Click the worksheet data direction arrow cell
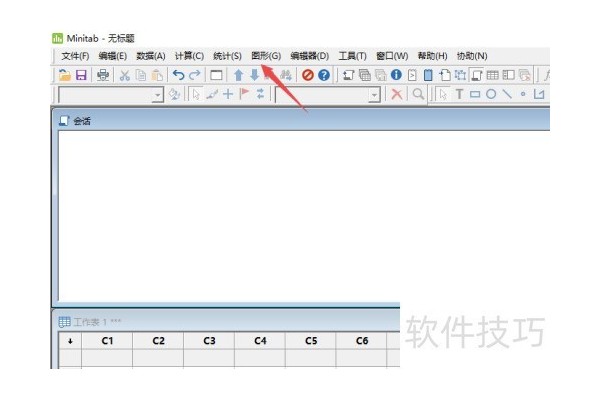The width and height of the screenshot is (600, 400). click(x=70, y=341)
